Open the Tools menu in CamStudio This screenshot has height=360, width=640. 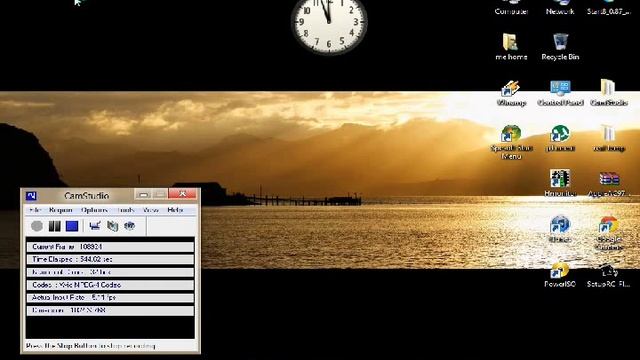pos(125,210)
